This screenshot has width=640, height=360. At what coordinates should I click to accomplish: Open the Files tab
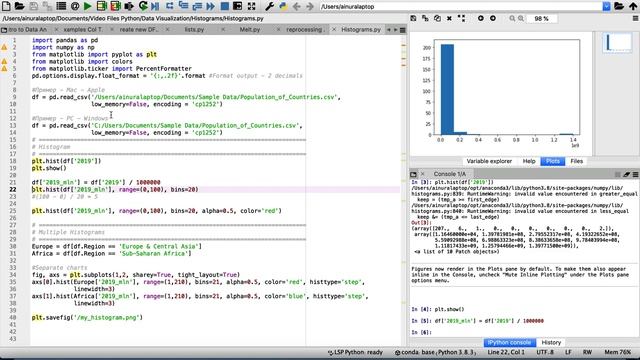(x=576, y=161)
